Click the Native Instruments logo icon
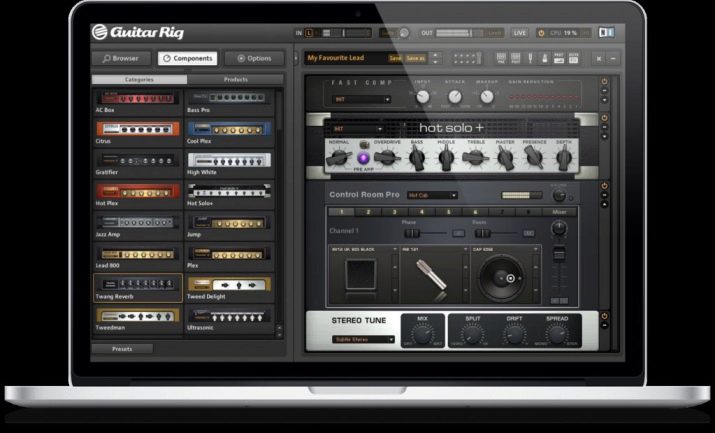 [x=606, y=32]
